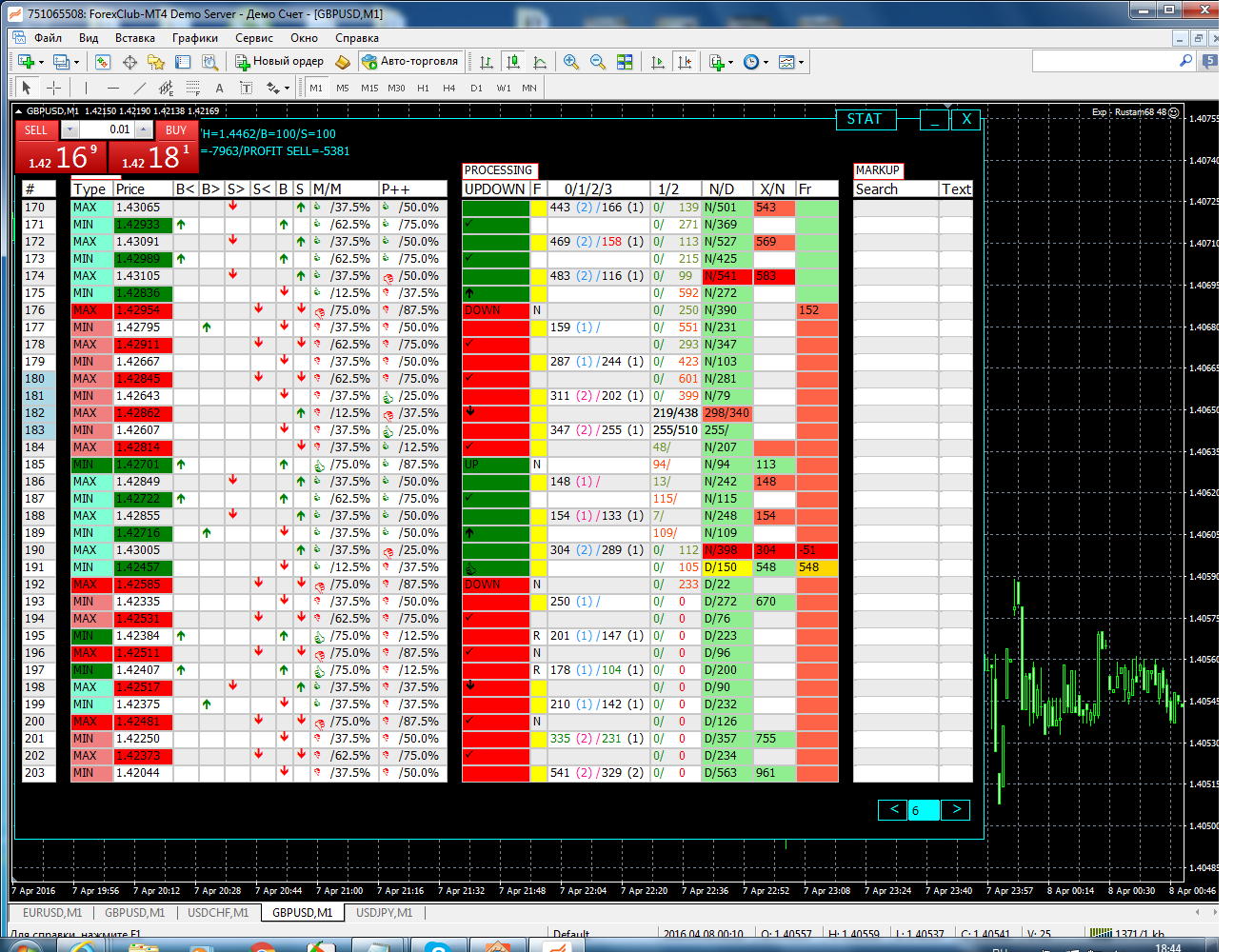Select the cursor arrow tool
The height and width of the screenshot is (952, 1234).
[27, 88]
